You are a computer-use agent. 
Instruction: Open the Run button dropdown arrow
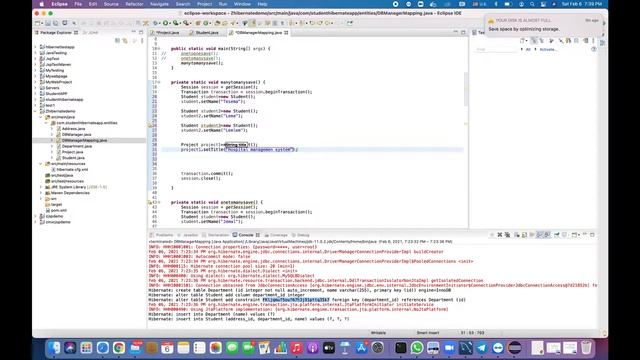coord(170,24)
